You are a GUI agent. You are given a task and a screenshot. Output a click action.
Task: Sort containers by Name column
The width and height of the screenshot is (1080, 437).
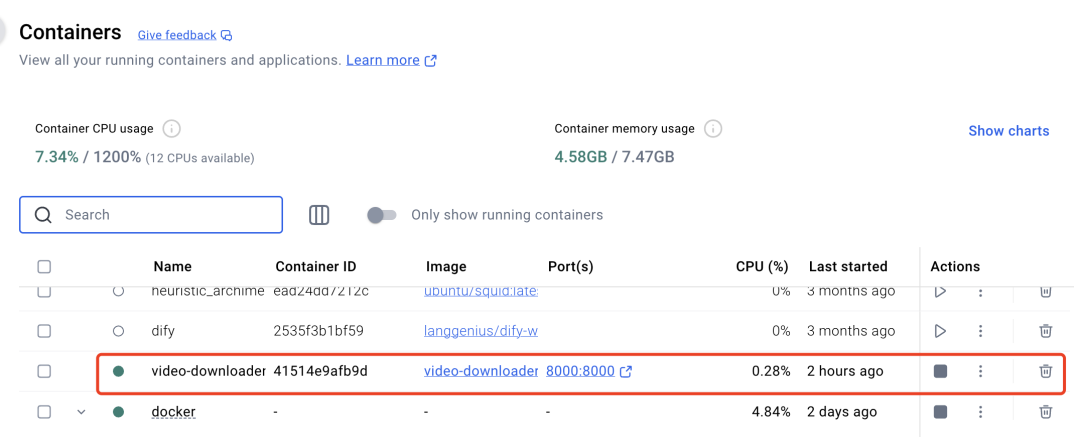point(172,267)
